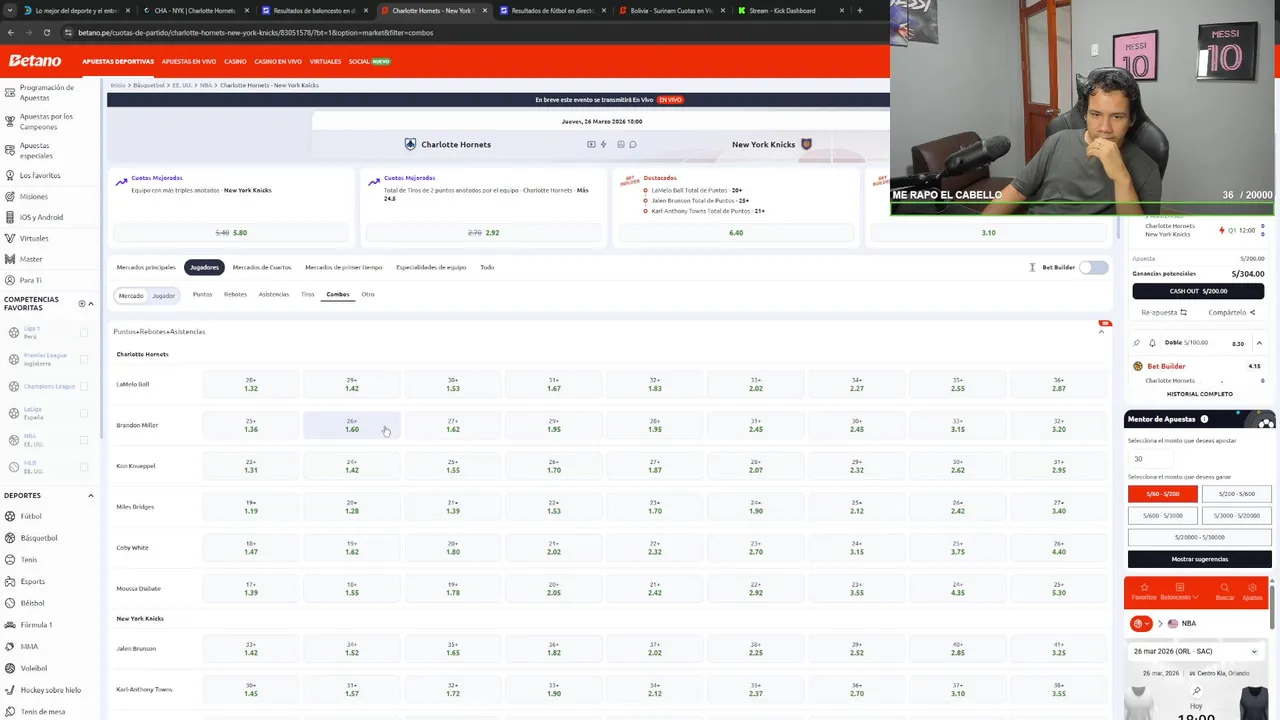The height and width of the screenshot is (720, 1280).
Task: Open Apuestas en Vivo menu
Action: click(x=189, y=62)
